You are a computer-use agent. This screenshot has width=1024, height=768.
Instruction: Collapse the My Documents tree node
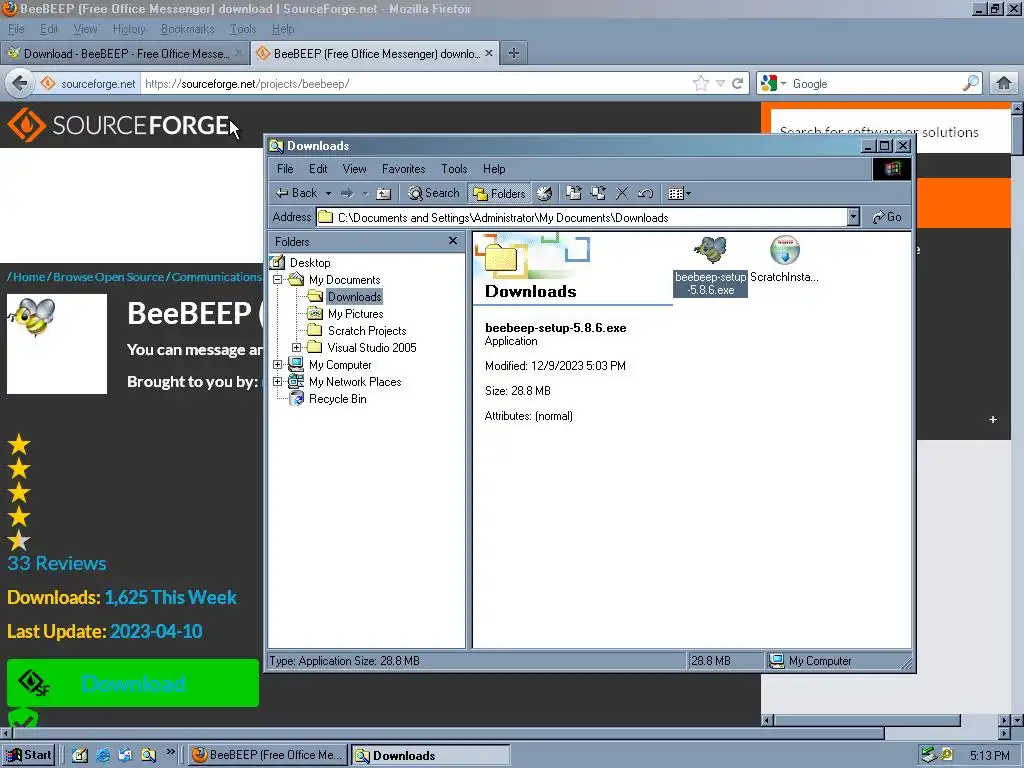tap(278, 280)
